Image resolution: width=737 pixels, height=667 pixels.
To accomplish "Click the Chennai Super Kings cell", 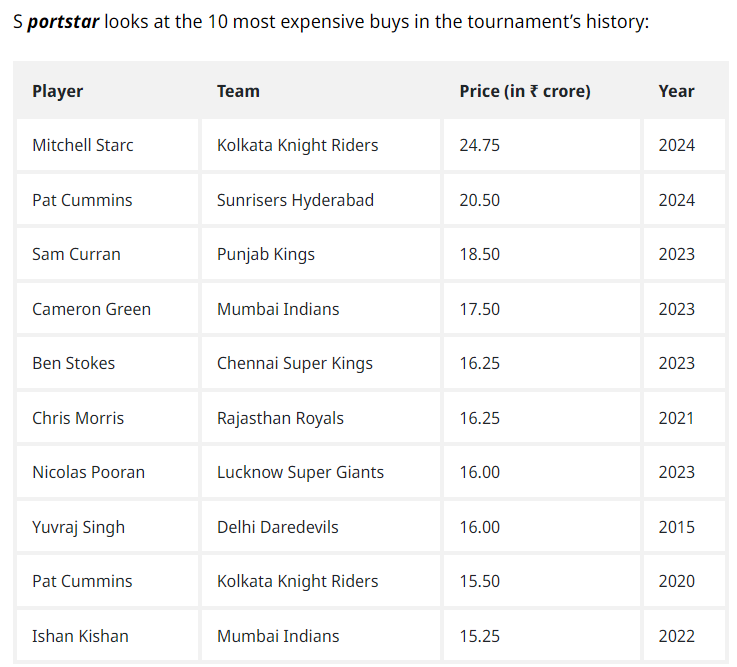I will coord(295,363).
